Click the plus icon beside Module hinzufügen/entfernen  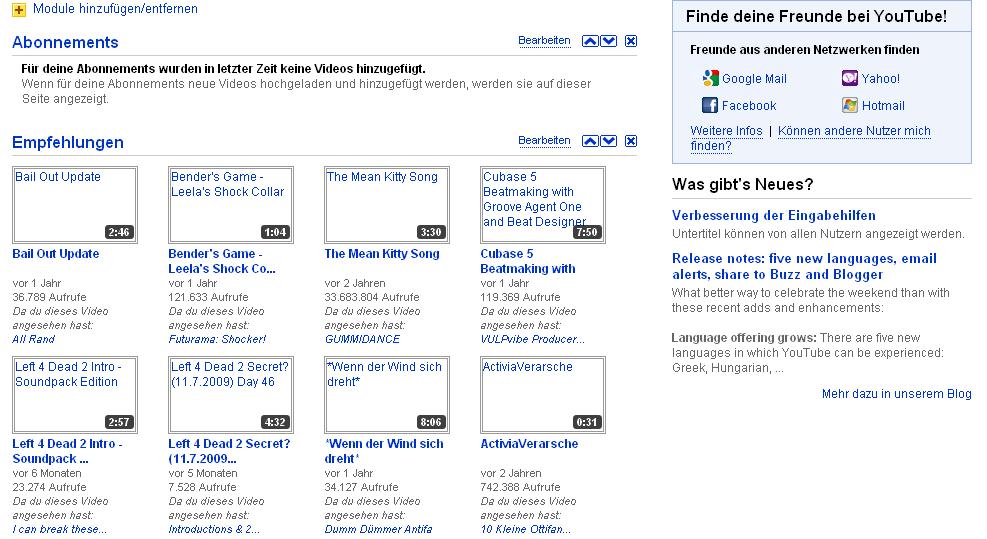(x=19, y=9)
